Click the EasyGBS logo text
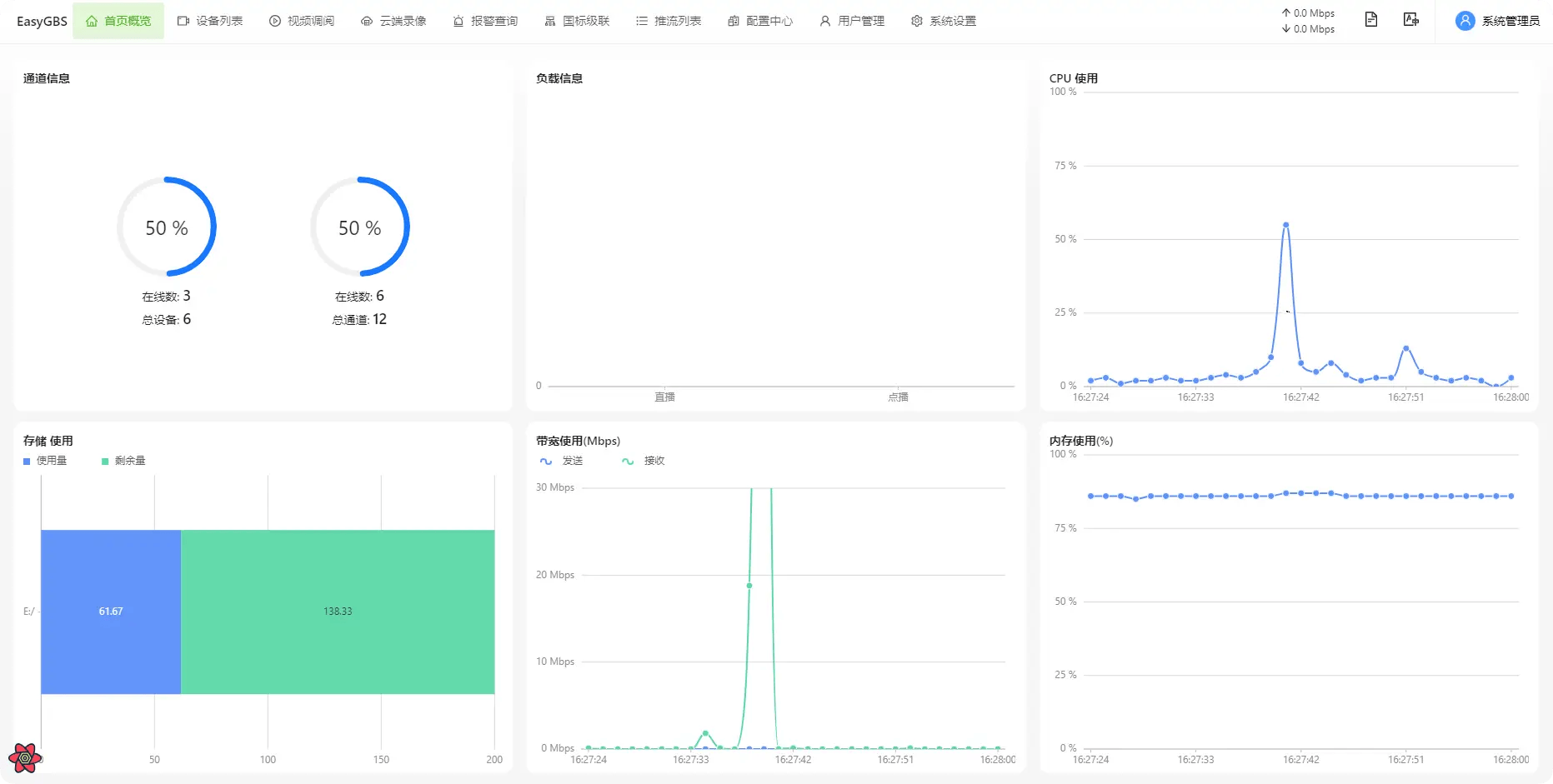 42,21
